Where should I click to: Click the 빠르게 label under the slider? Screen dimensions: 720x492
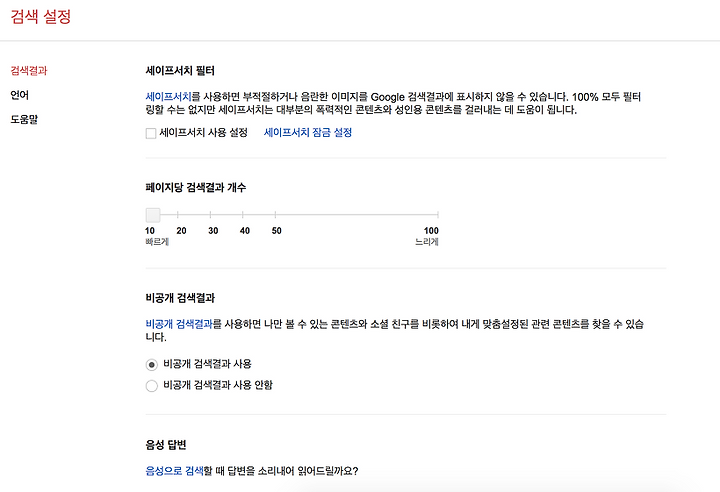157,242
